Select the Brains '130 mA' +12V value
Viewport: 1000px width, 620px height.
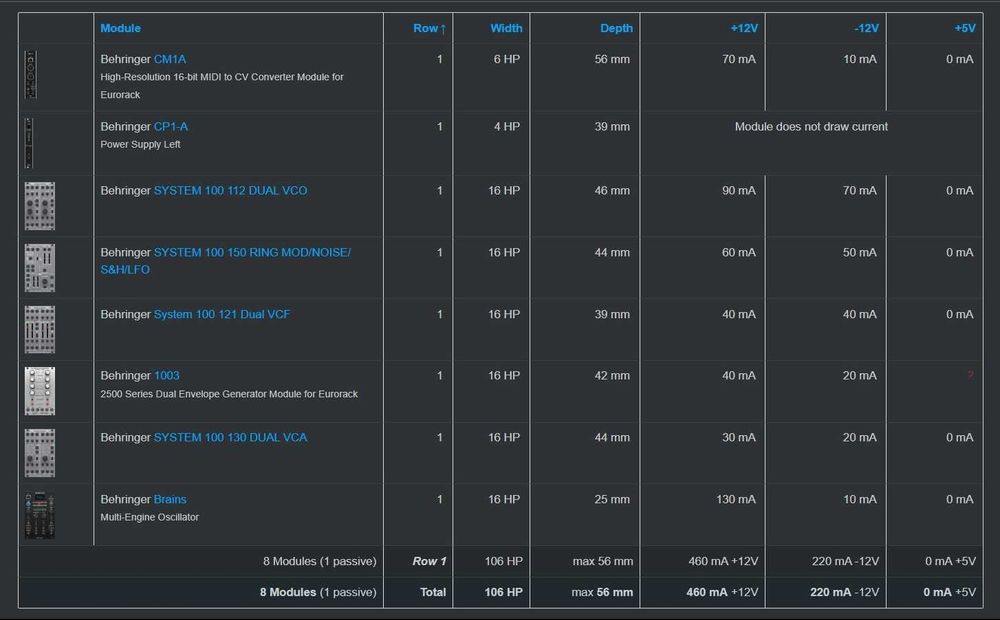[736, 499]
